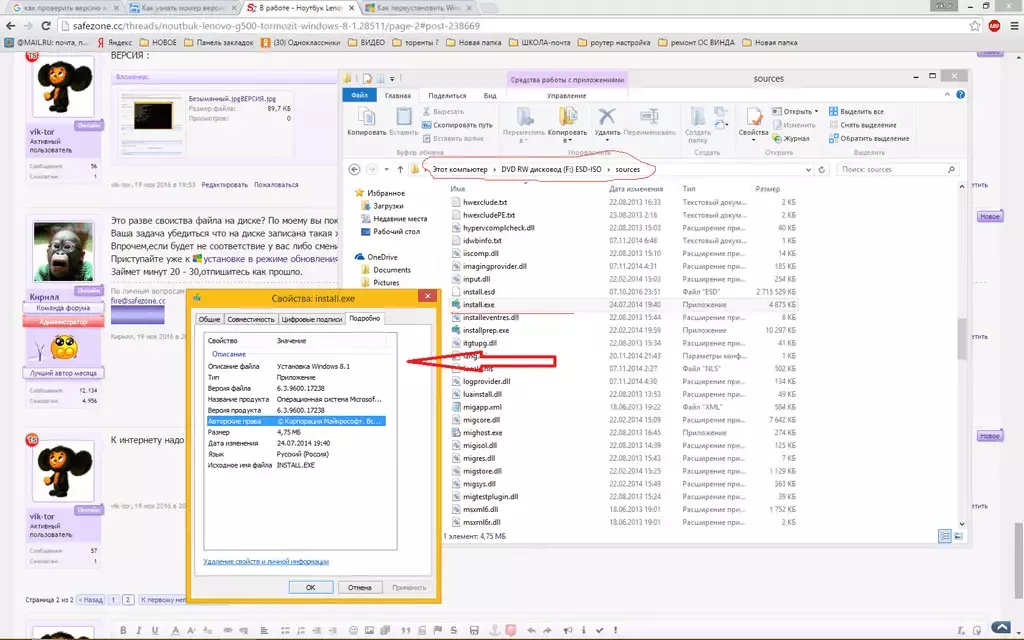Click the Explorer Up arrow navigation icon
This screenshot has height=640, width=1024.
tap(400, 170)
